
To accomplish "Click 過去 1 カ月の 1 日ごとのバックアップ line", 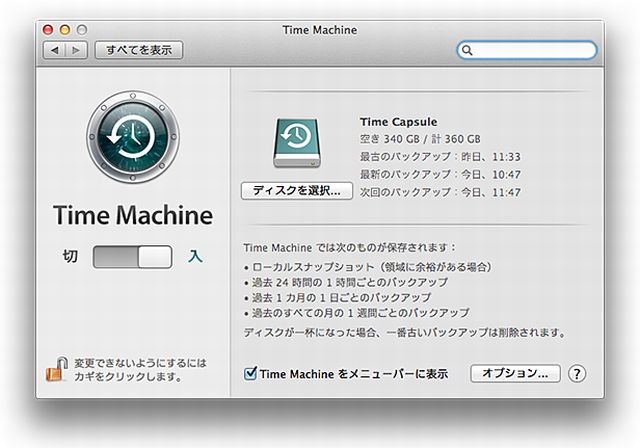I will [x=337, y=297].
